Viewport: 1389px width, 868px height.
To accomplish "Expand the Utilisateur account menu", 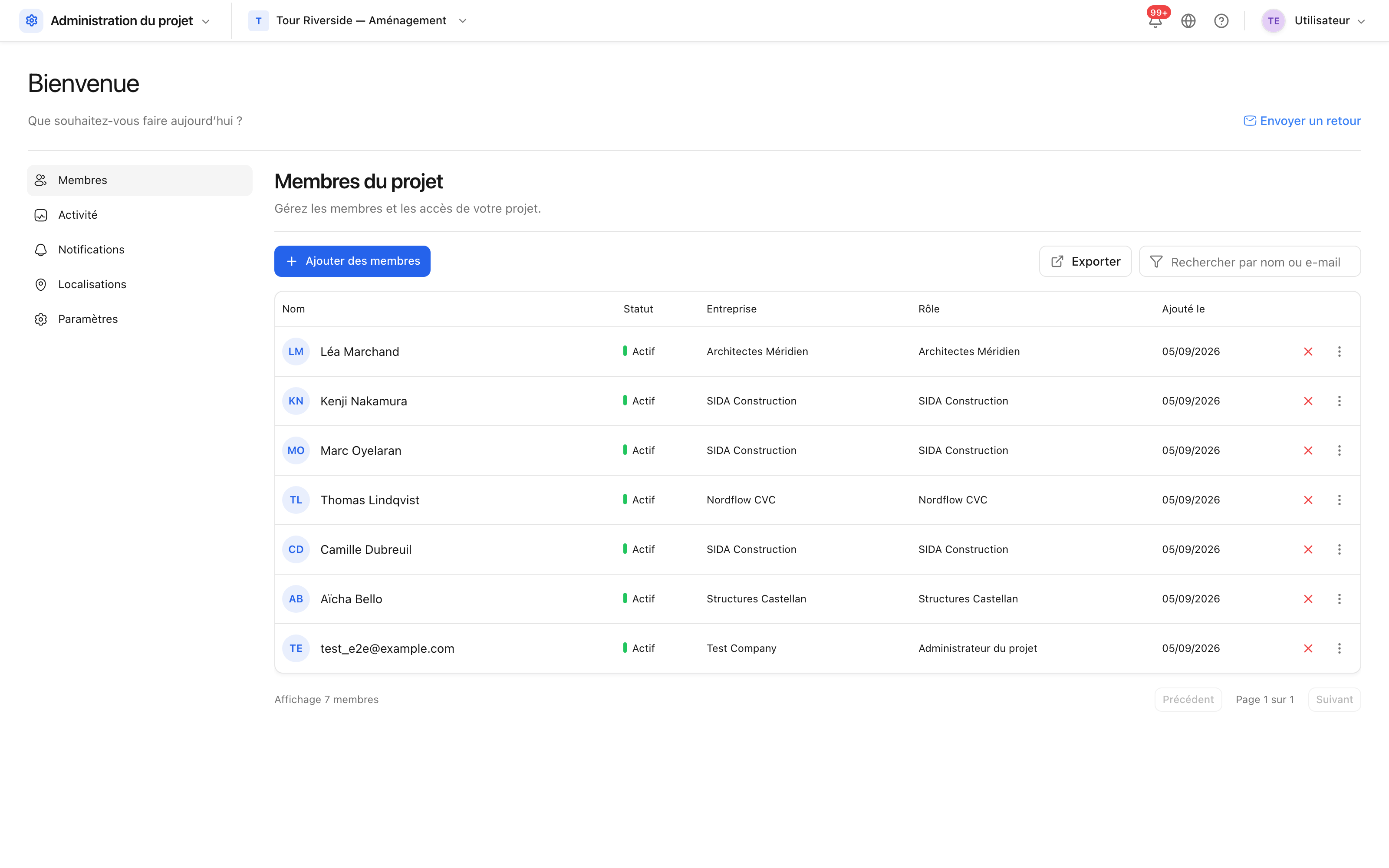I will tap(1361, 21).
